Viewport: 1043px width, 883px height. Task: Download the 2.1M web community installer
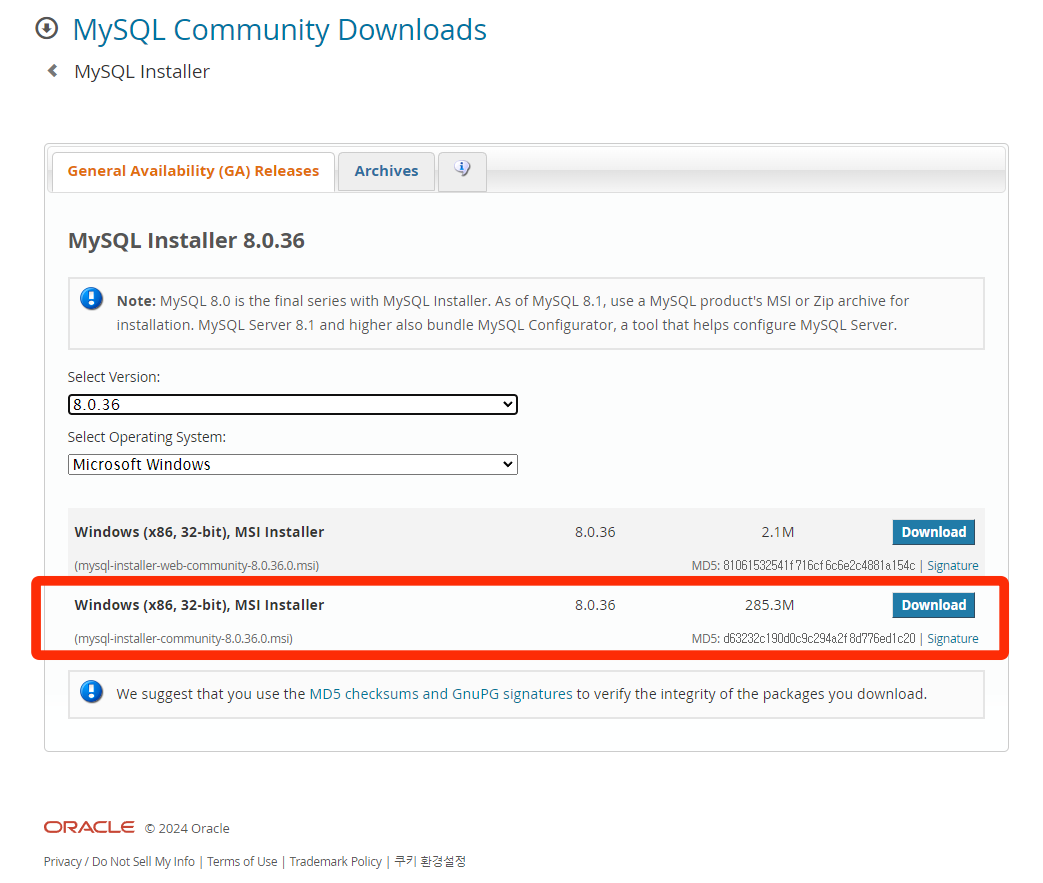[x=933, y=532]
